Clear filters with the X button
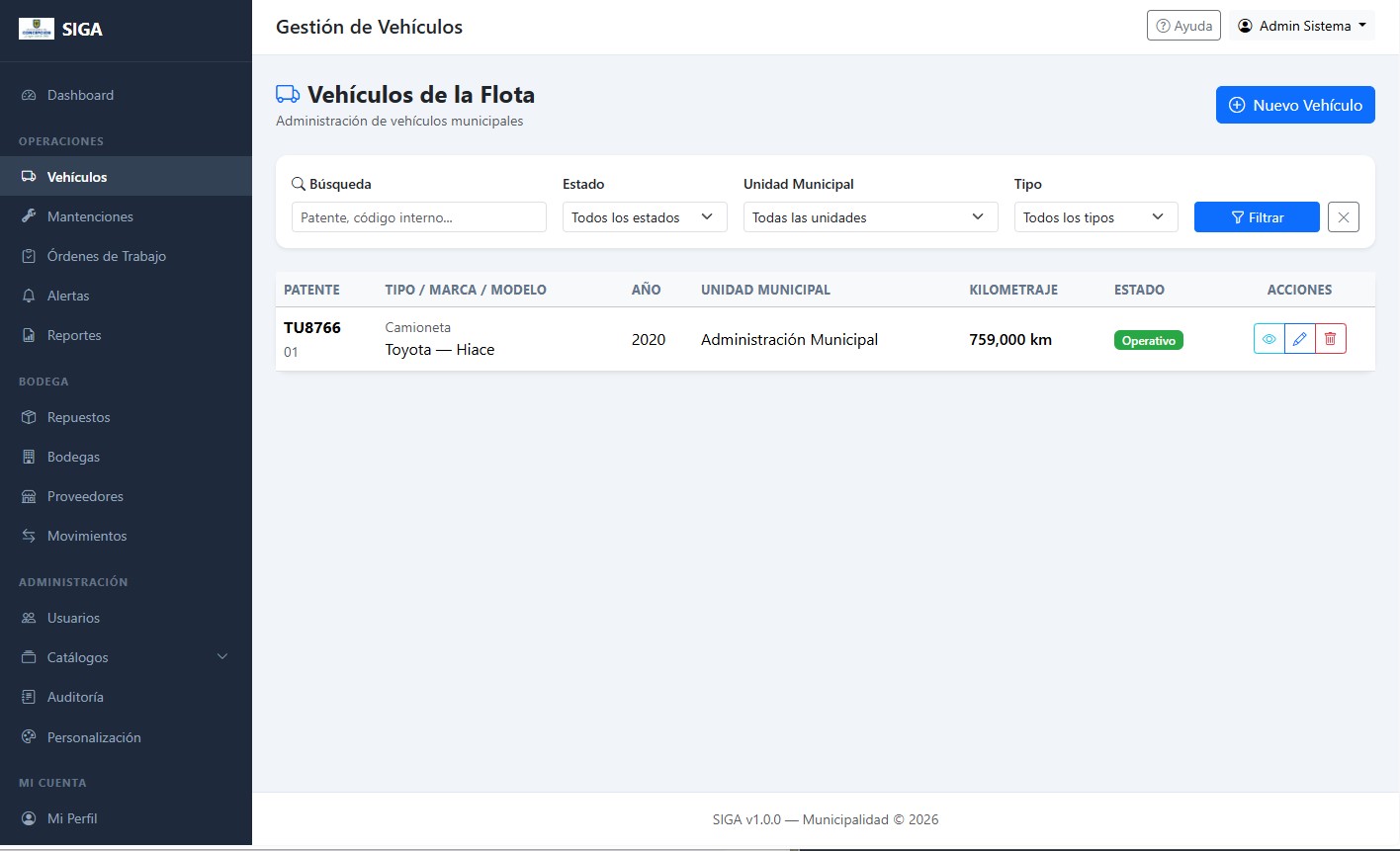1400x851 pixels. 1344,217
